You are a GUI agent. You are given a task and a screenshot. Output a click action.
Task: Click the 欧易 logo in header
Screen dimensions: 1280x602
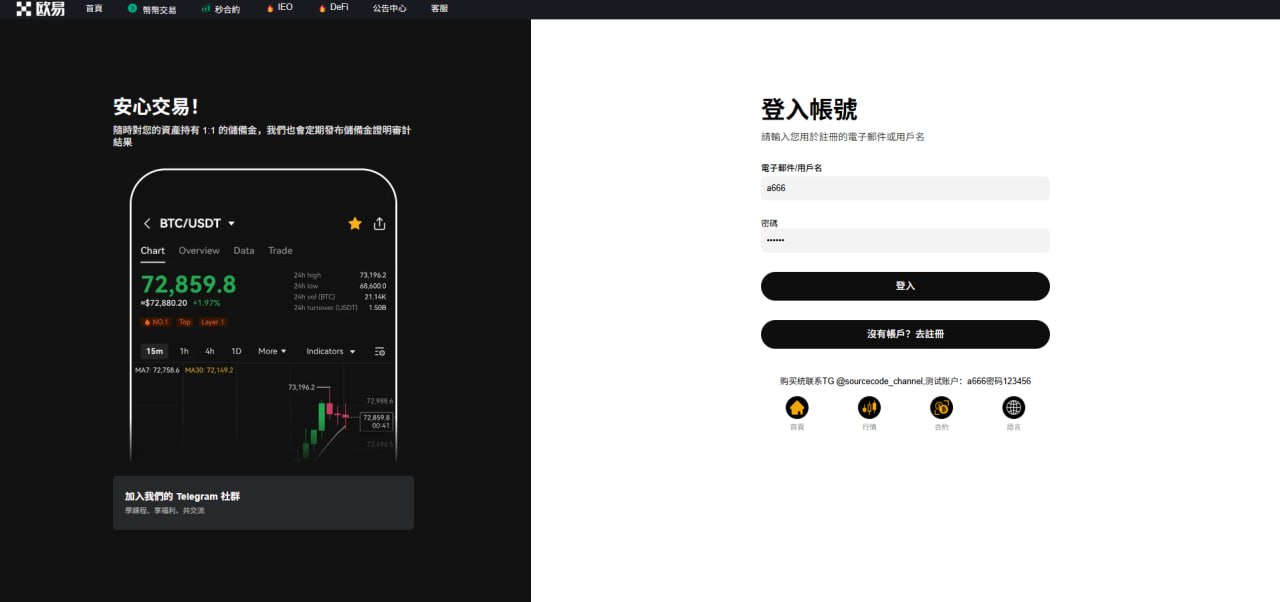click(40, 8)
